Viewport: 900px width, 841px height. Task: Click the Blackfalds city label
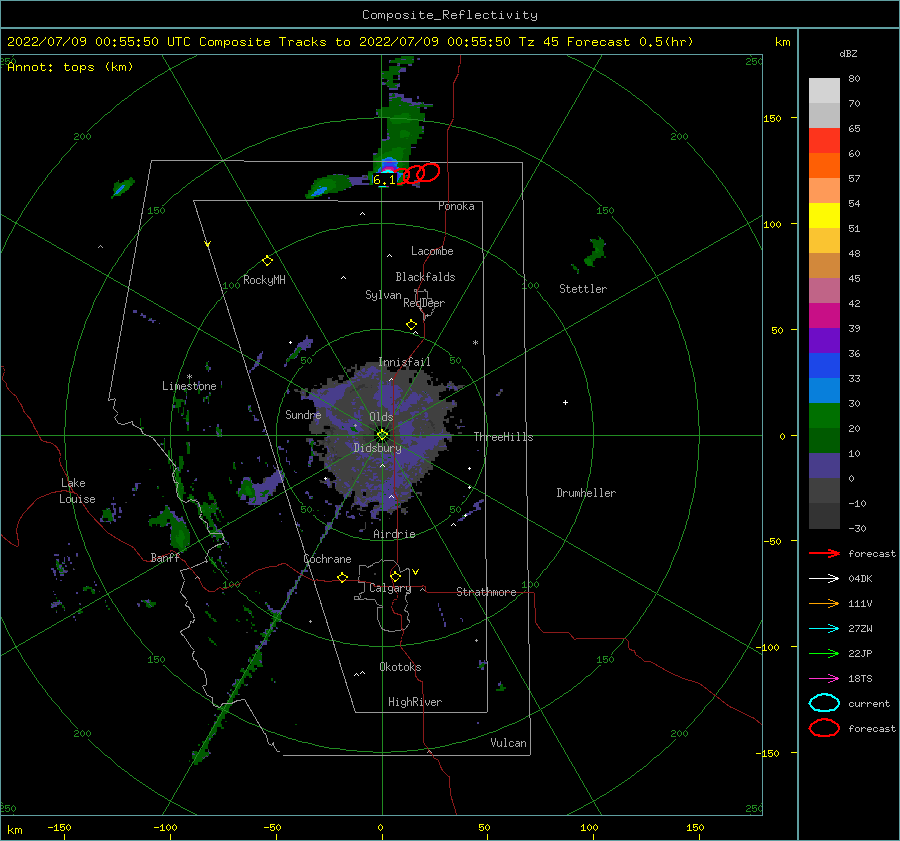425,277
